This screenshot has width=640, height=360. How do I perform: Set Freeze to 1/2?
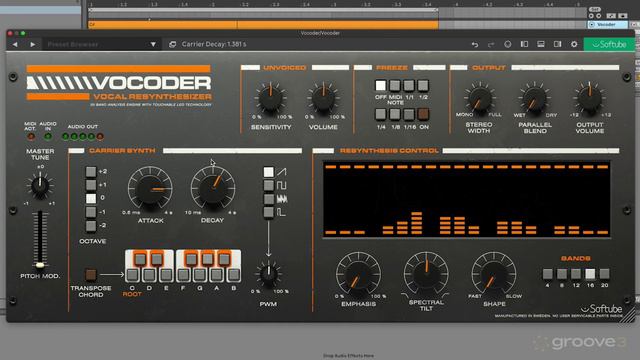[x=423, y=85]
